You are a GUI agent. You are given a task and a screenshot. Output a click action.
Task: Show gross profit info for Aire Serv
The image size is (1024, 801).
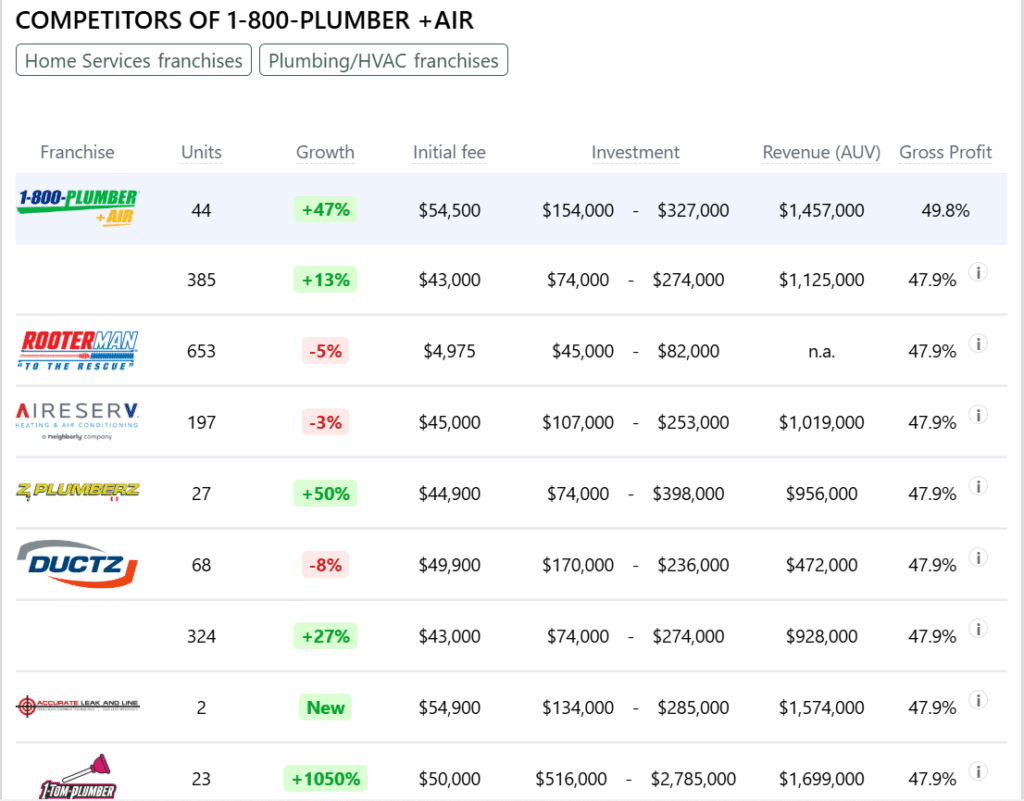pyautogui.click(x=978, y=415)
